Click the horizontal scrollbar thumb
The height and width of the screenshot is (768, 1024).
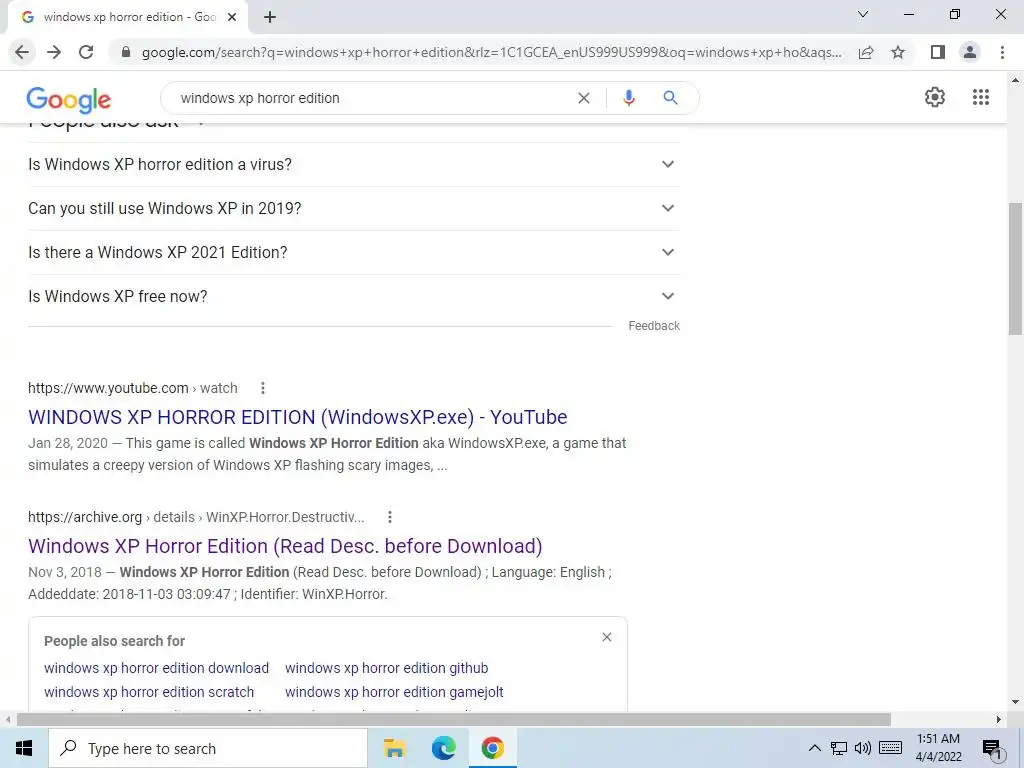(454, 720)
